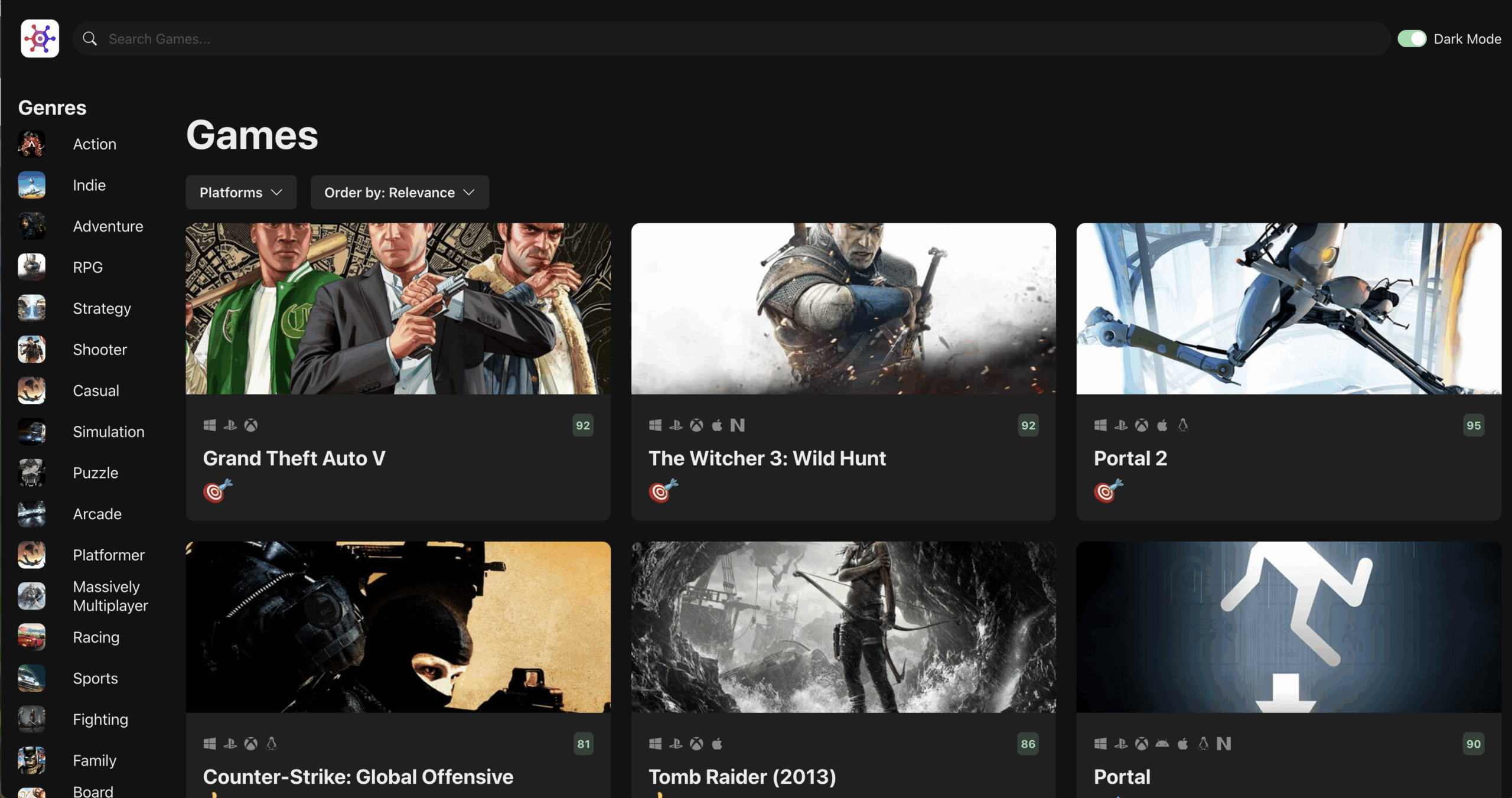Click the app logo in the header
Image resolution: width=1512 pixels, height=798 pixels.
click(x=40, y=38)
